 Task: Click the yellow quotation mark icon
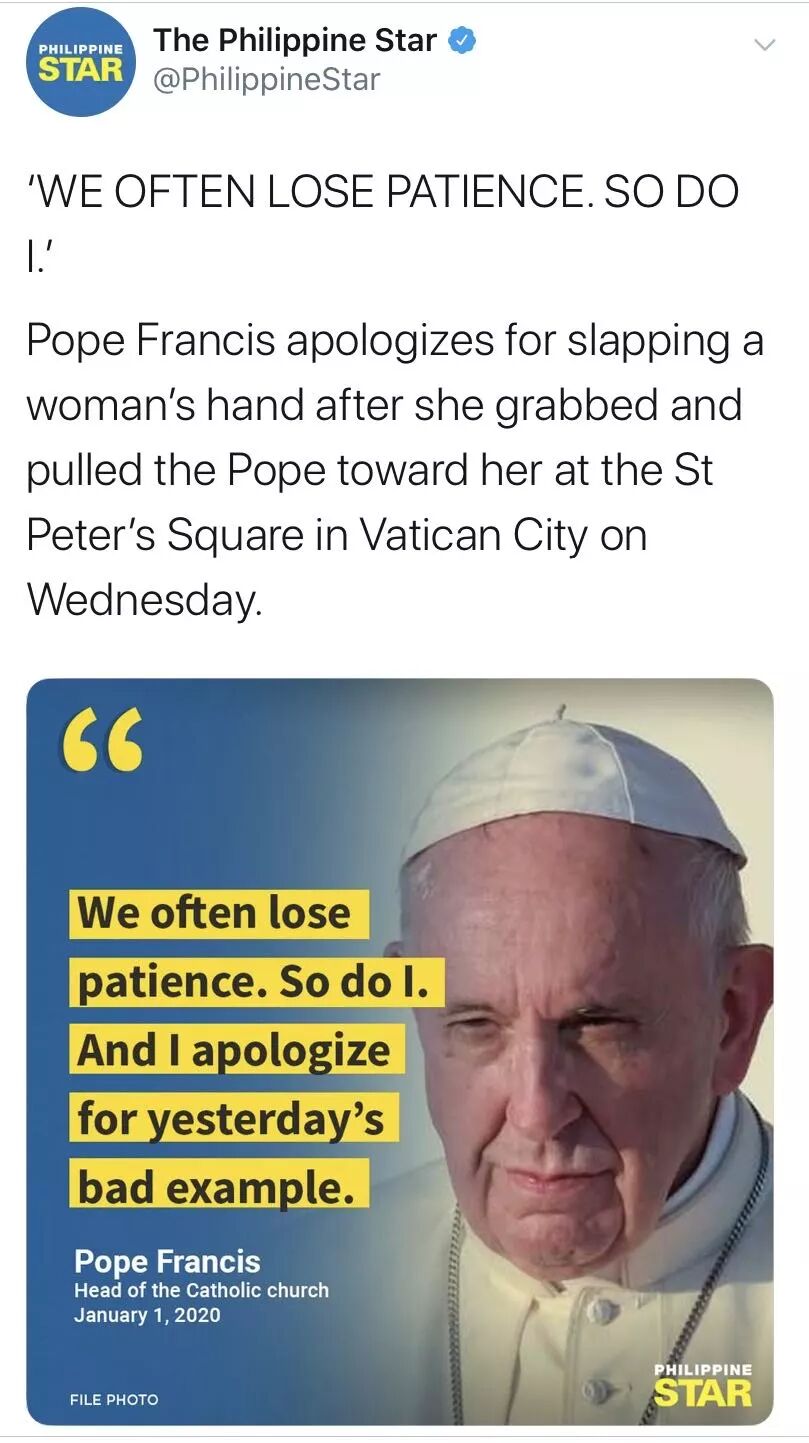[x=102, y=743]
